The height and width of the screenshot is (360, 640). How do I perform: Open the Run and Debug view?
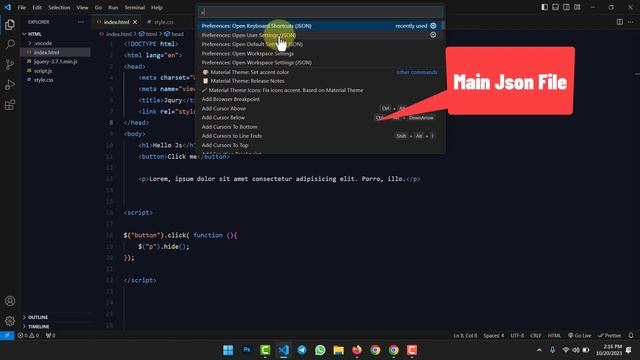click(10, 85)
